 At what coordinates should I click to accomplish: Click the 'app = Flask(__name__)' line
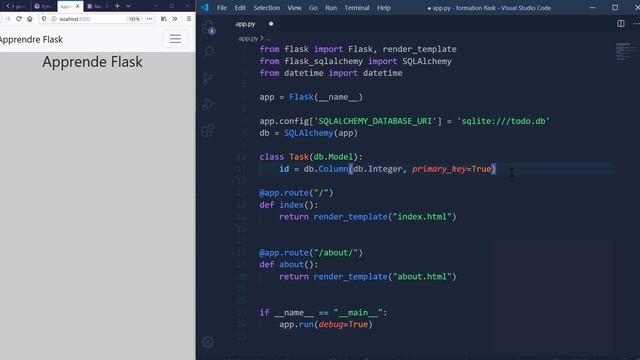(x=311, y=97)
